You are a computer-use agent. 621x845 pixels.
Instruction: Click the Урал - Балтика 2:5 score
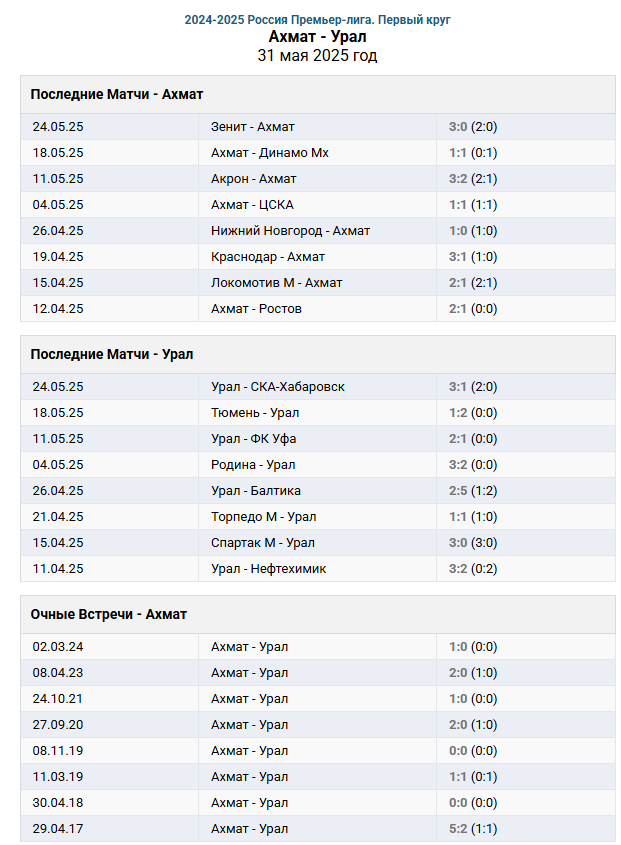click(458, 490)
